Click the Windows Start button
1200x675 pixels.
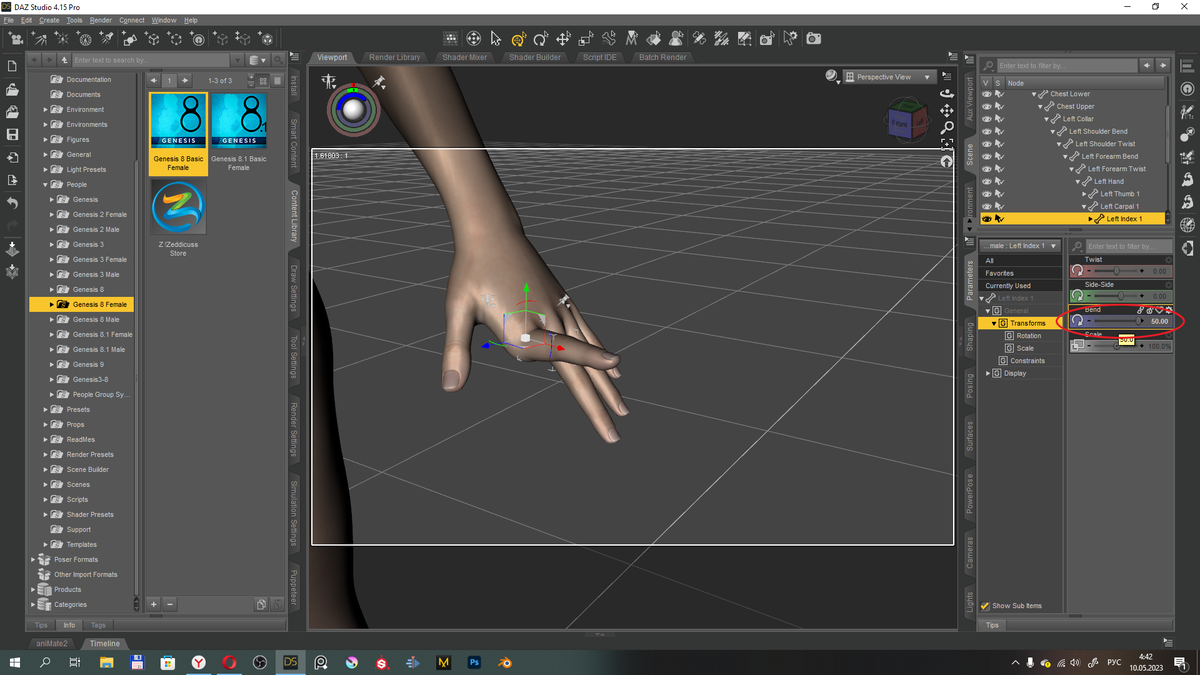click(x=15, y=662)
